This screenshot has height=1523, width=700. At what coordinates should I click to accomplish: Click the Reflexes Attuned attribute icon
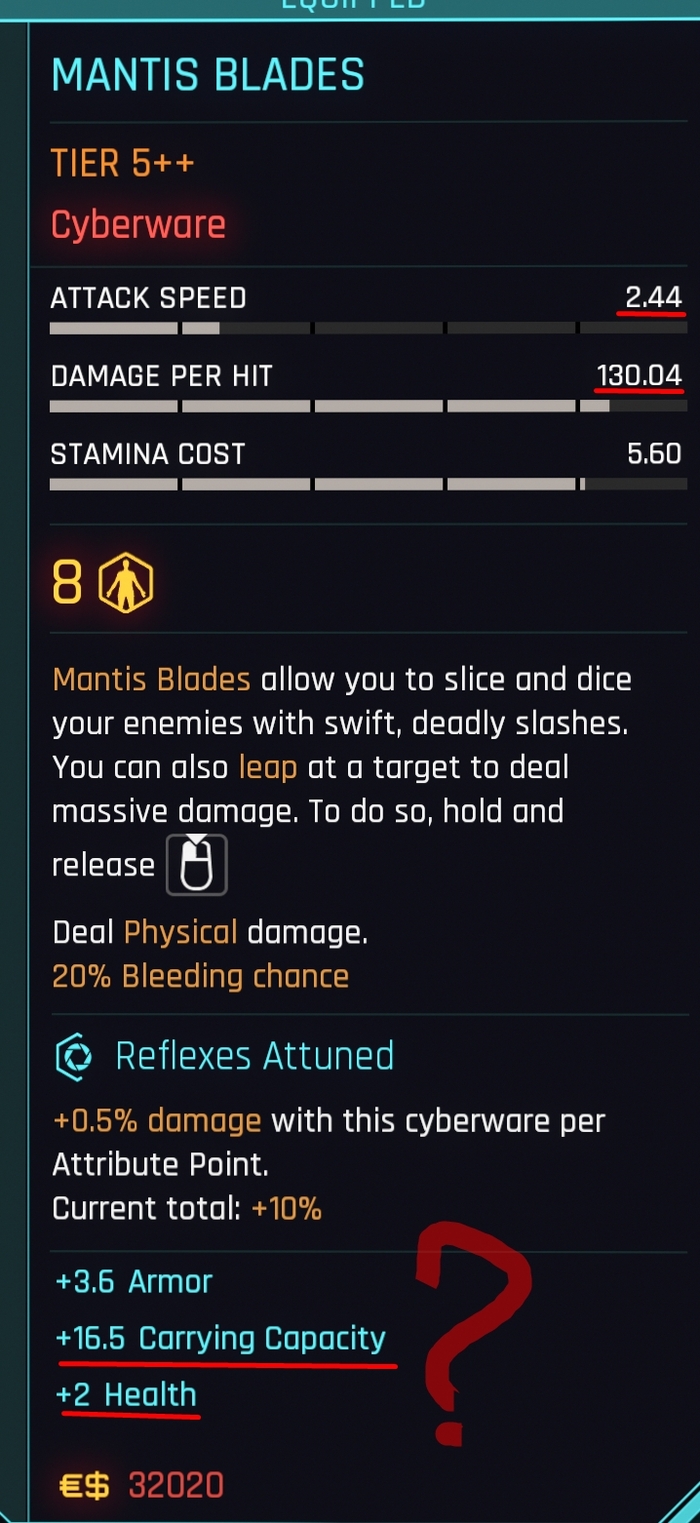(x=73, y=1056)
